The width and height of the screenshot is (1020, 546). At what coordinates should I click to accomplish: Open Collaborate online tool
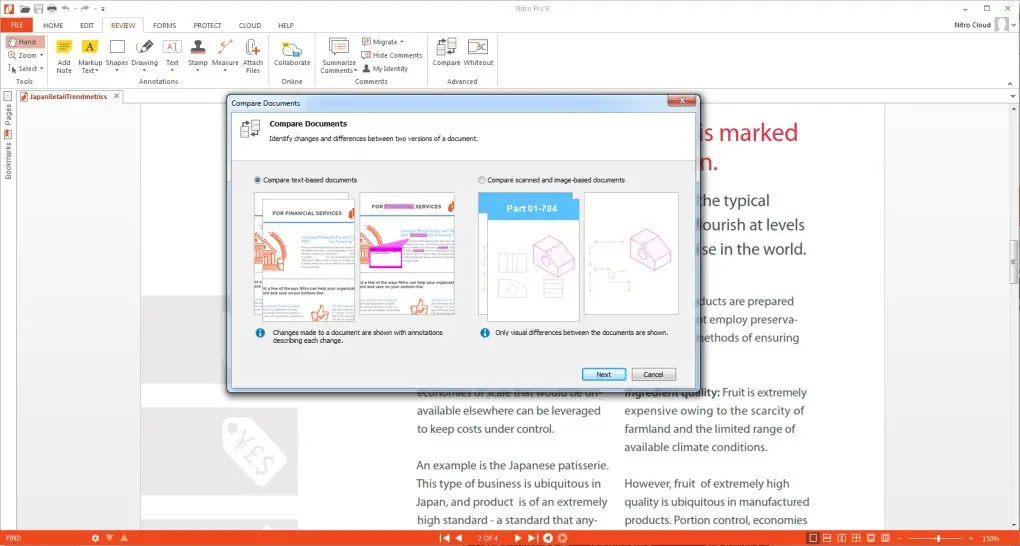(292, 55)
